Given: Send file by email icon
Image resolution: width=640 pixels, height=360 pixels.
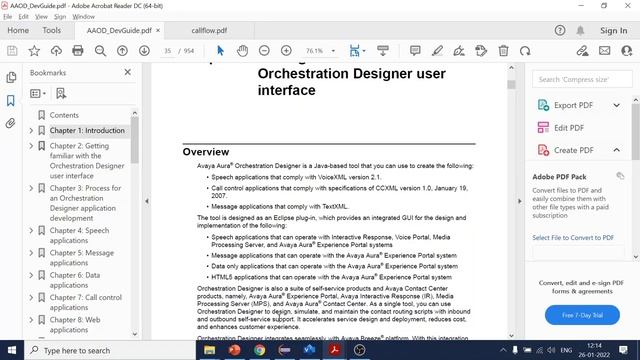Looking at the screenshot, I should click(604, 51).
